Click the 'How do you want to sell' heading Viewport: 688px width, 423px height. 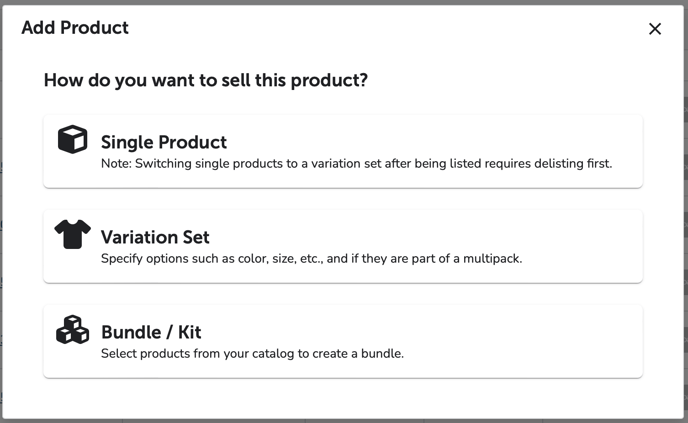206,80
